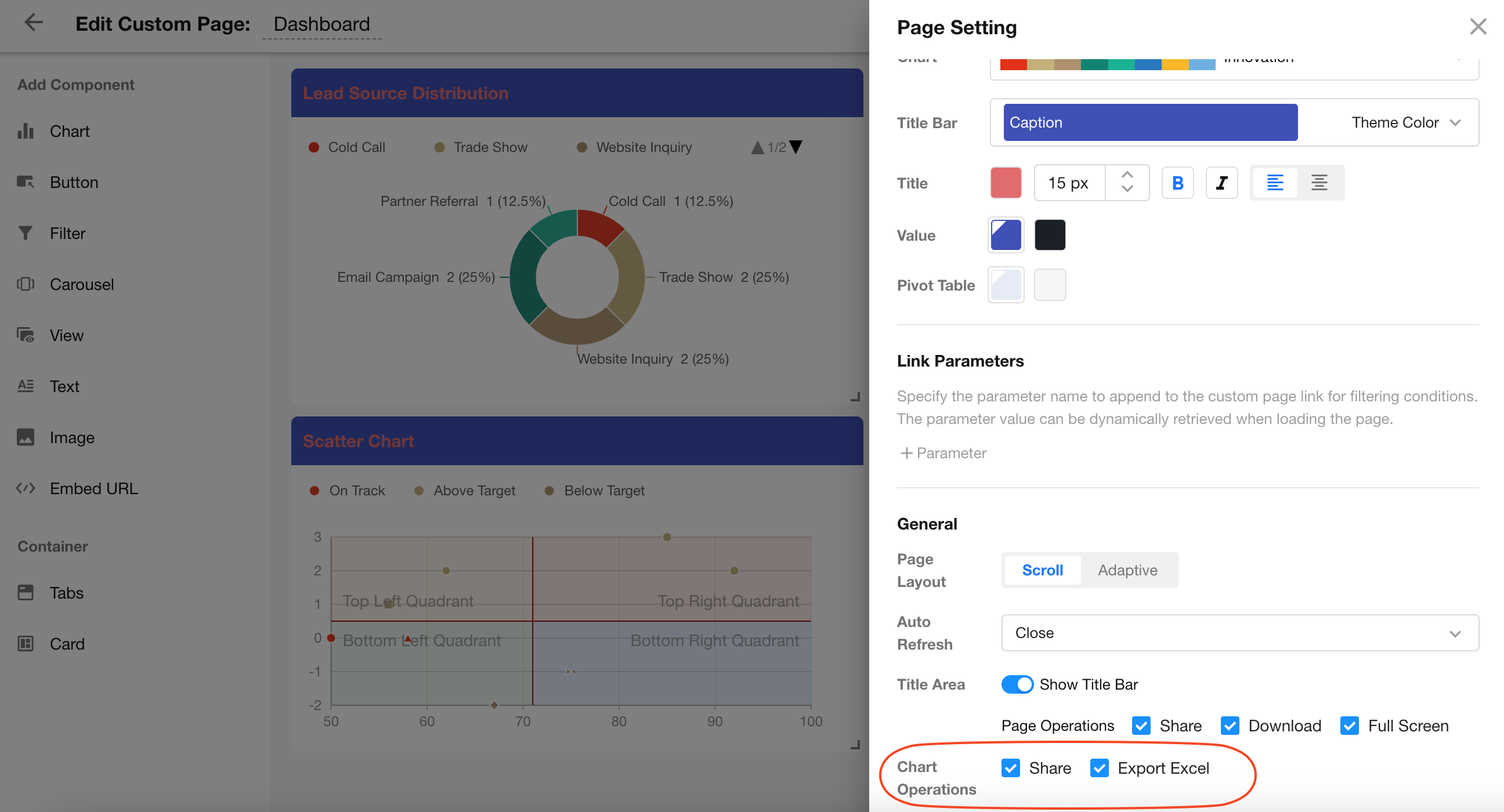Add a Carousel component
The height and width of the screenshot is (812, 1504).
pyautogui.click(x=81, y=284)
